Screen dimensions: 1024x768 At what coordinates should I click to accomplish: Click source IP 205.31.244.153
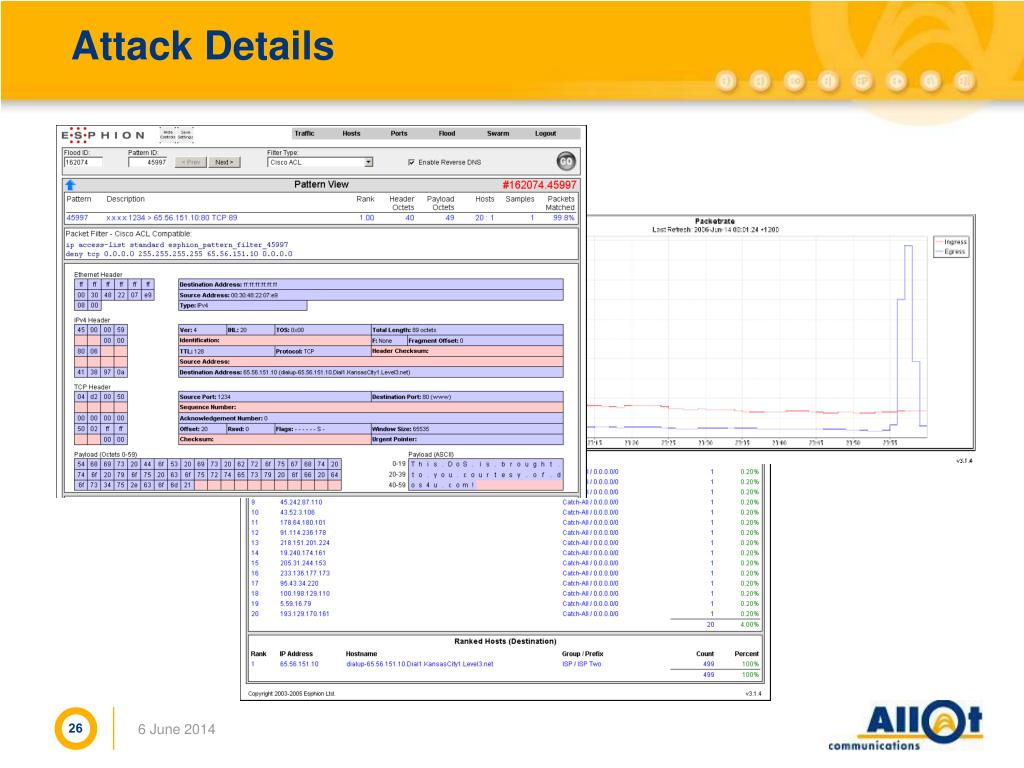click(302, 563)
